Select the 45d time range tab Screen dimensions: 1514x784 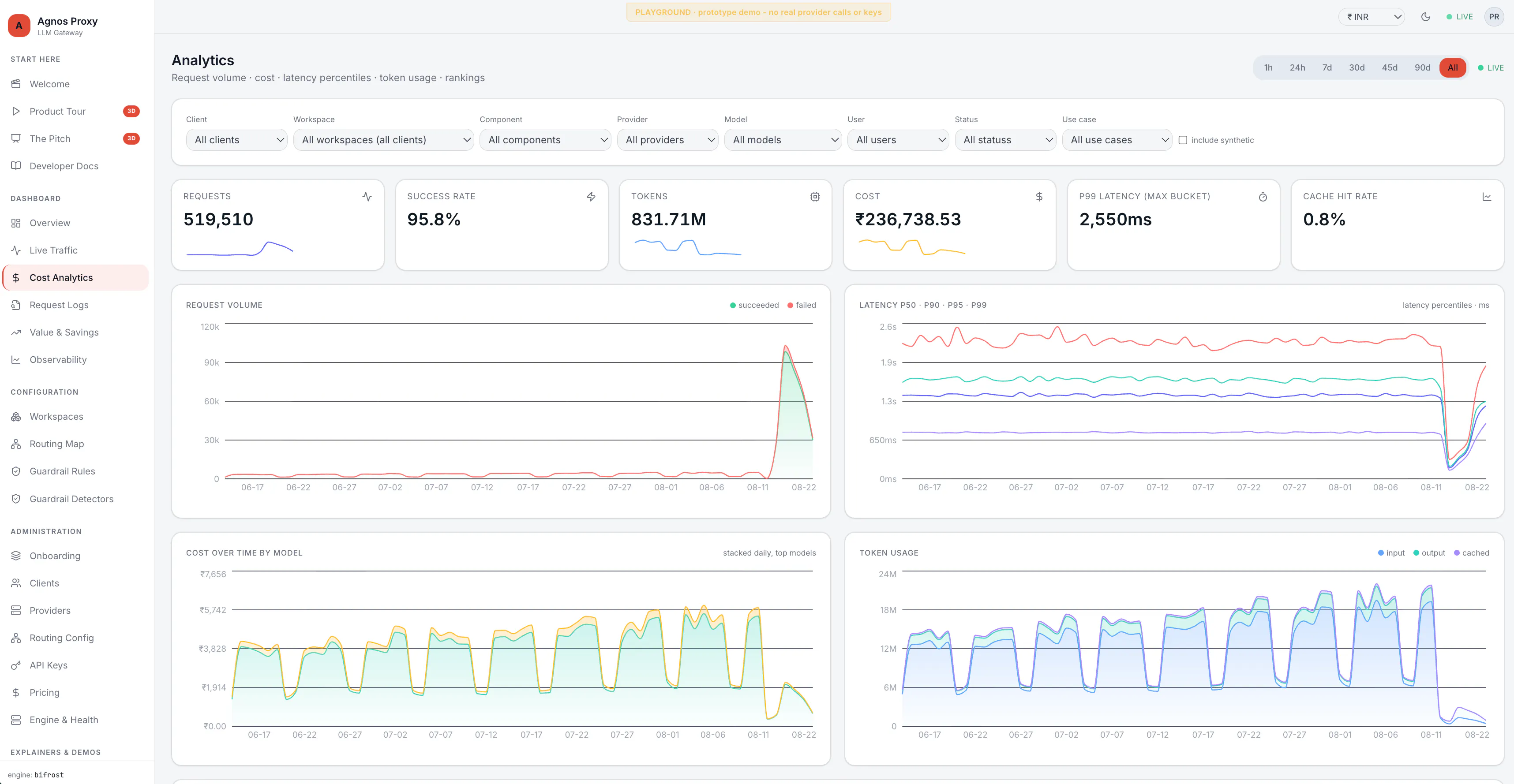pos(1390,67)
